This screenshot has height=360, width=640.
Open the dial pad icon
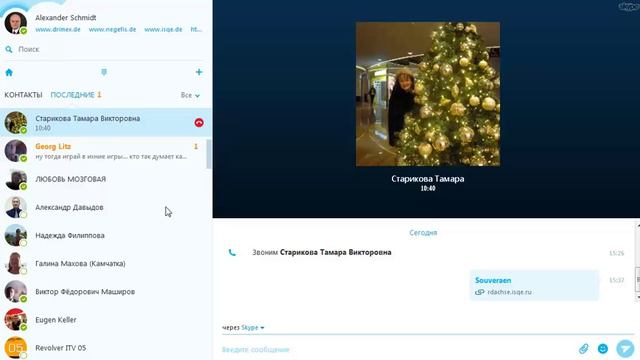tap(104, 72)
